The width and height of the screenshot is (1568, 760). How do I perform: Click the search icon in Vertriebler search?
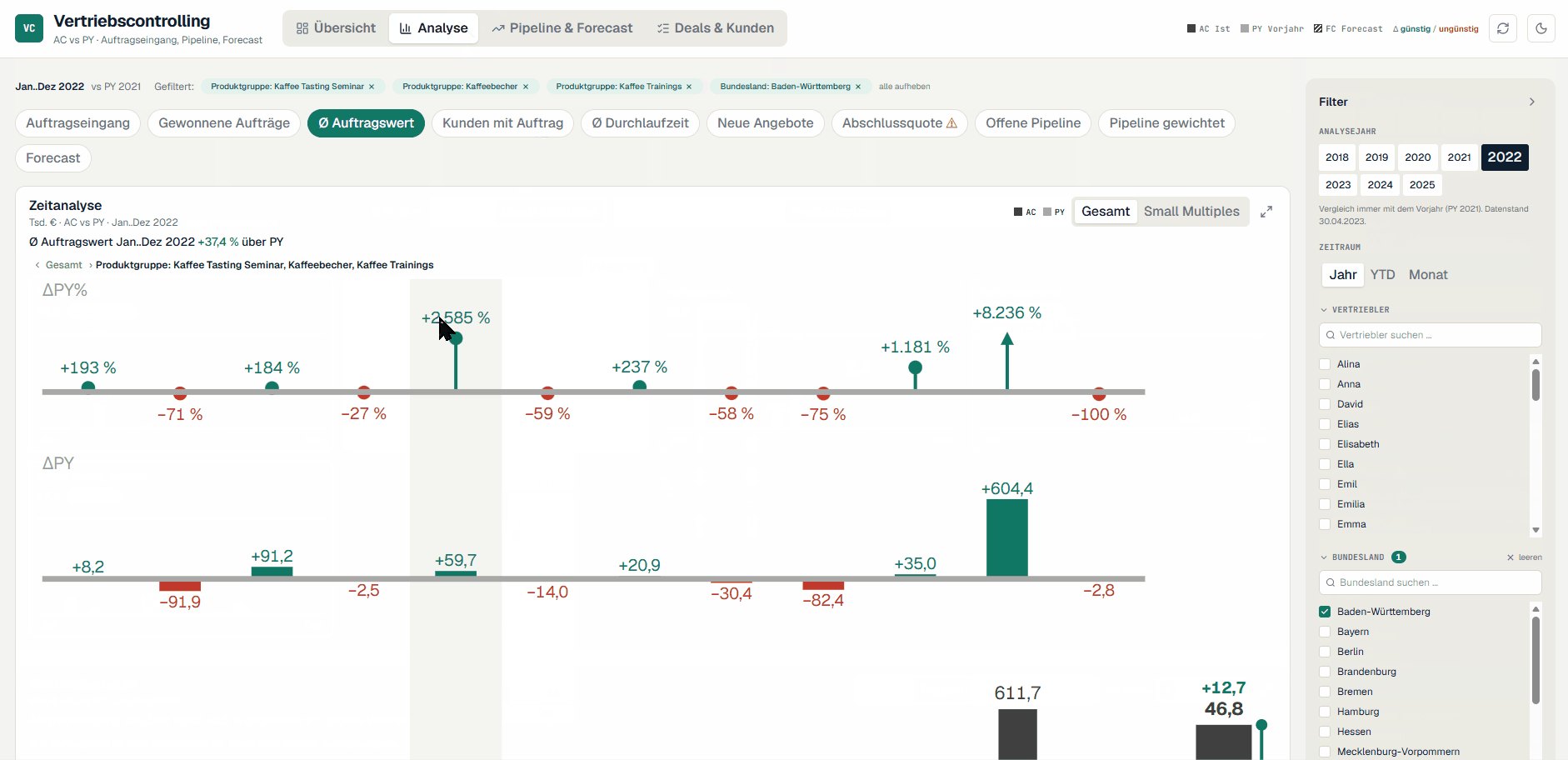(1331, 335)
